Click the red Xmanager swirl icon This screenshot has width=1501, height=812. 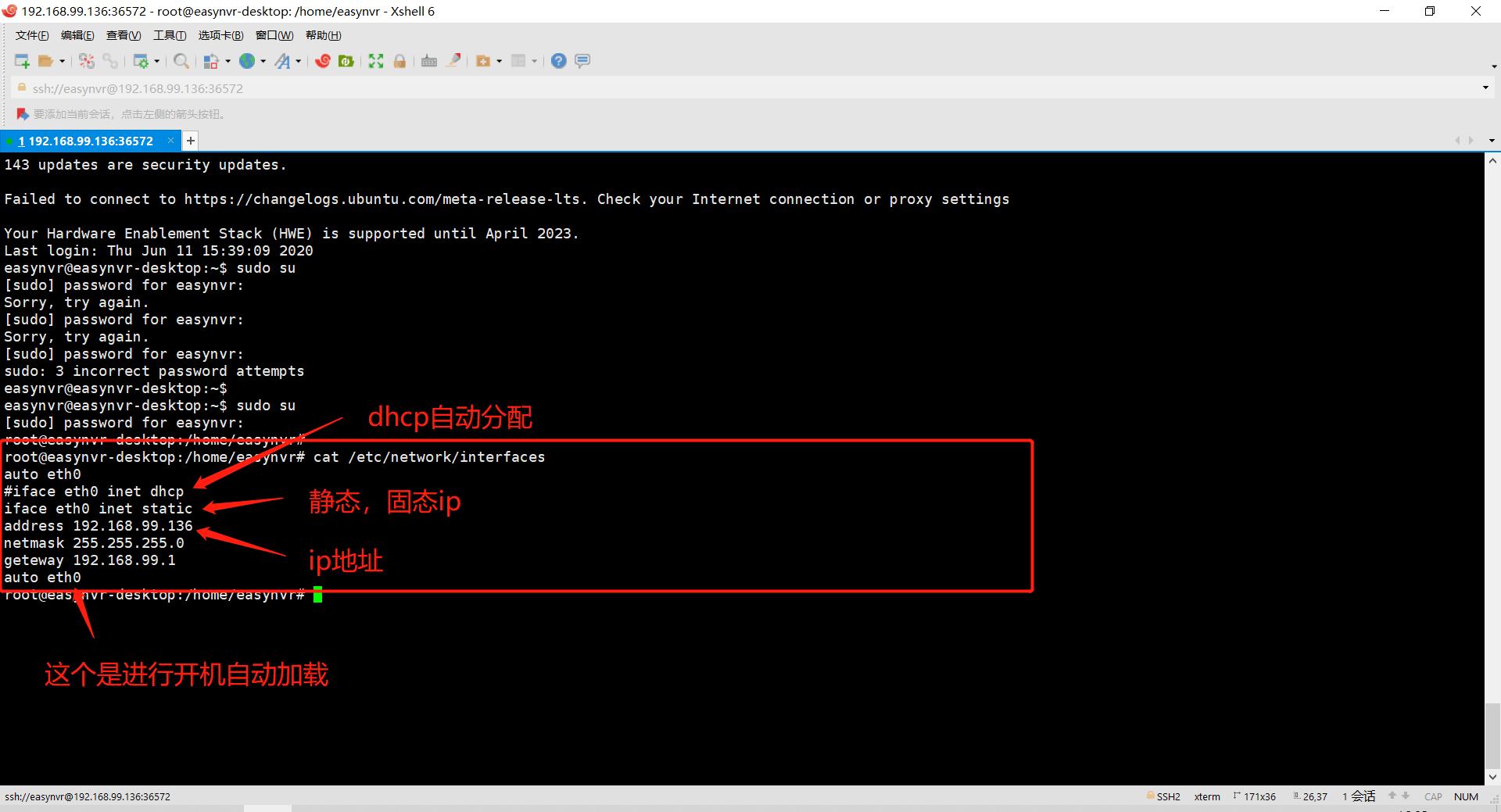[x=323, y=61]
